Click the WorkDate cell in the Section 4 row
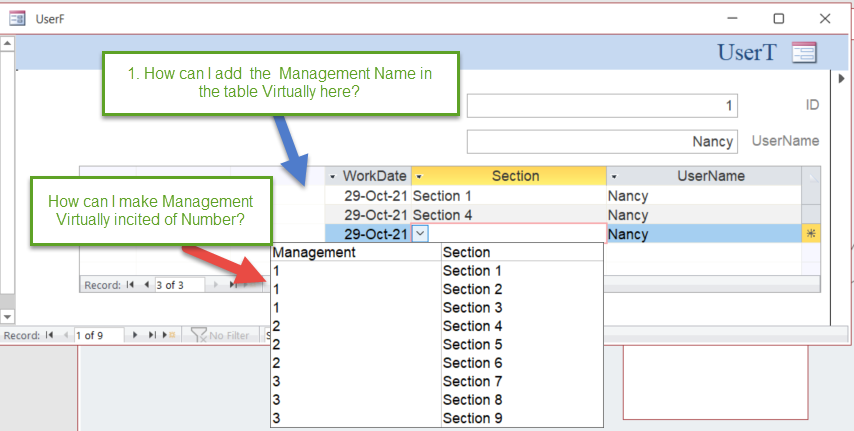 368,215
